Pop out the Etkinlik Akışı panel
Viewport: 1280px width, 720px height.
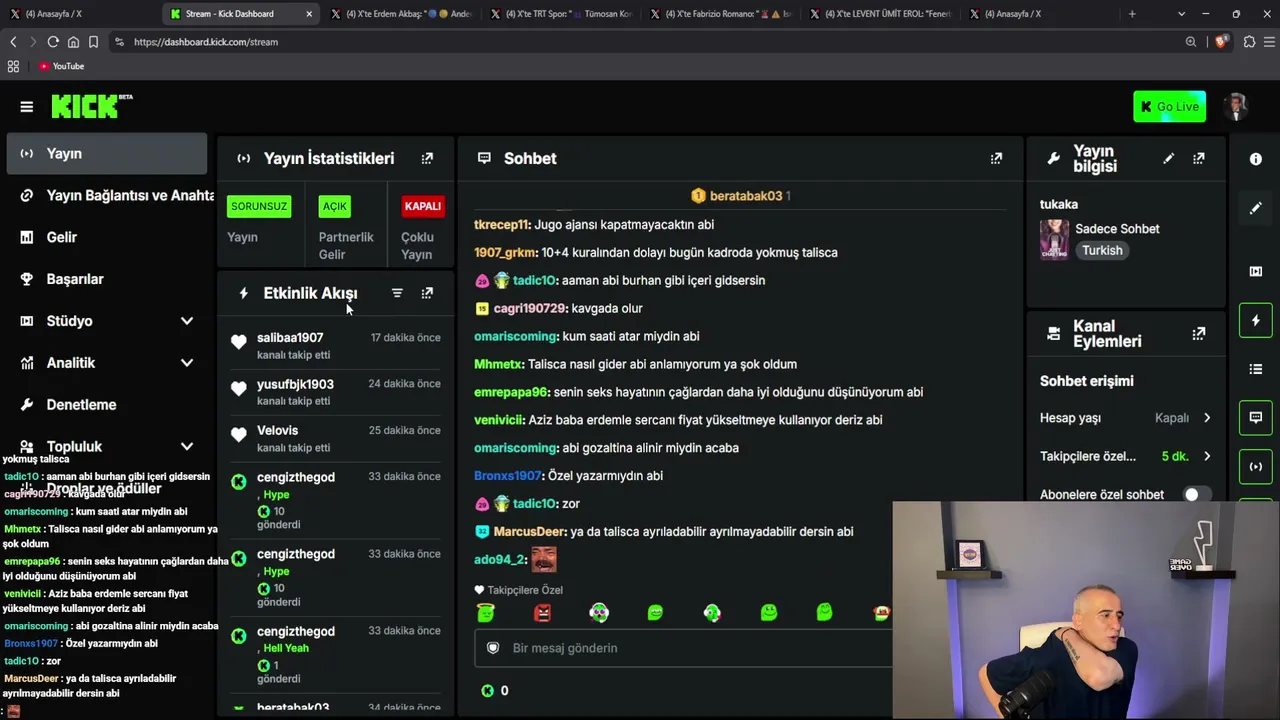coord(427,293)
